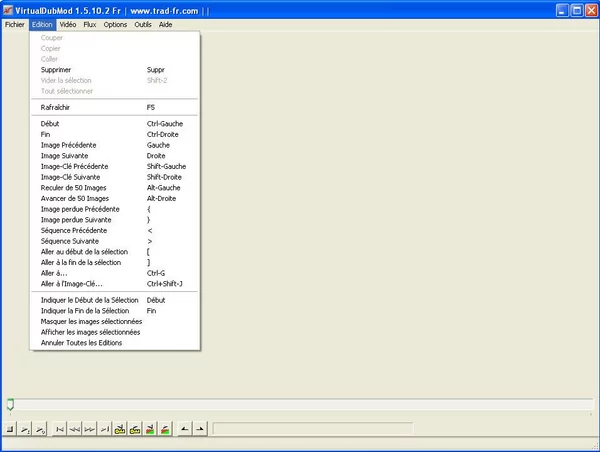Scan forward to next scene icon
Image resolution: width=600 pixels, height=452 pixels.
tap(165, 429)
